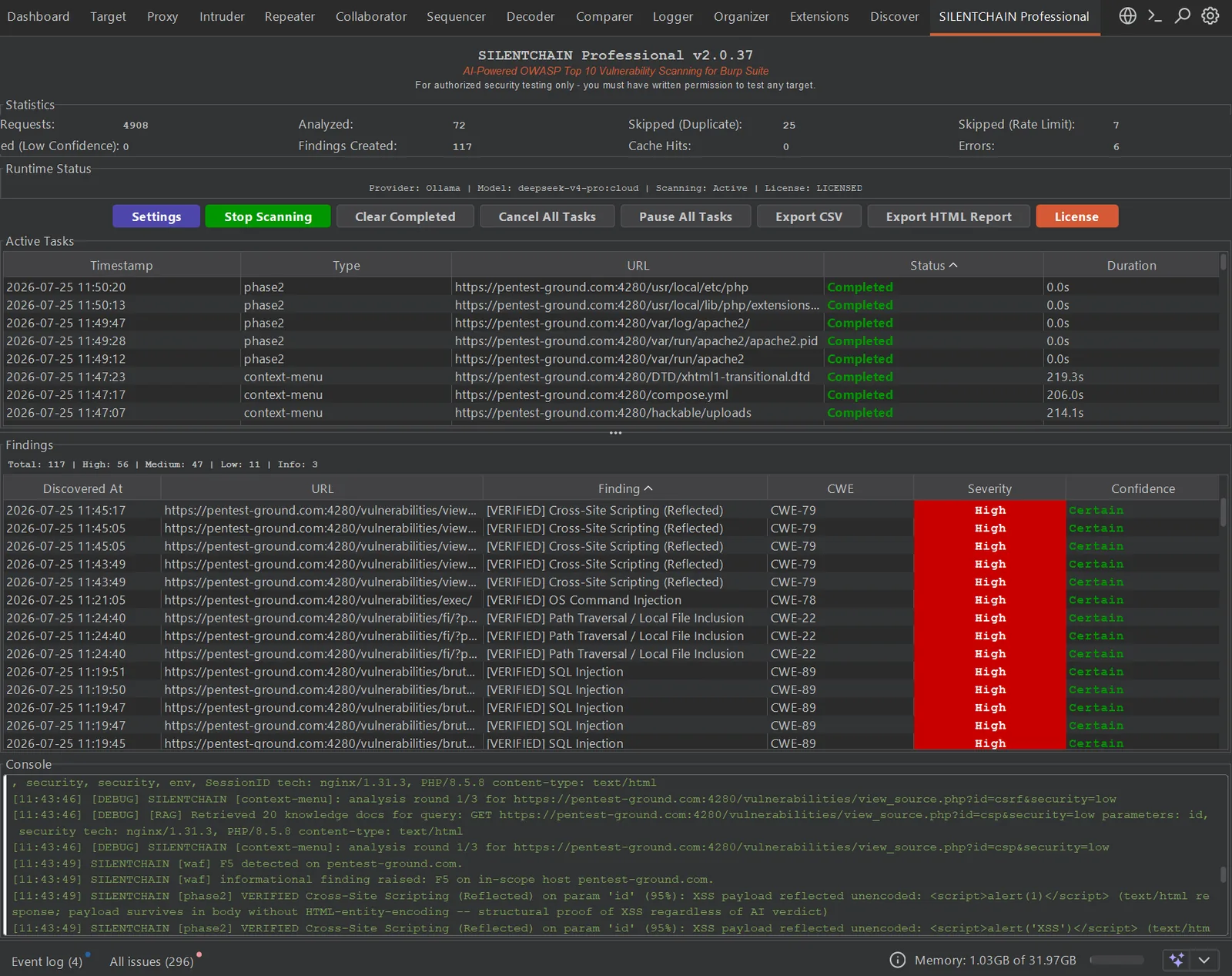Select the SQL Injection finding at 11:19:51
Viewport: 1232px width, 976px height.
[x=611, y=672]
